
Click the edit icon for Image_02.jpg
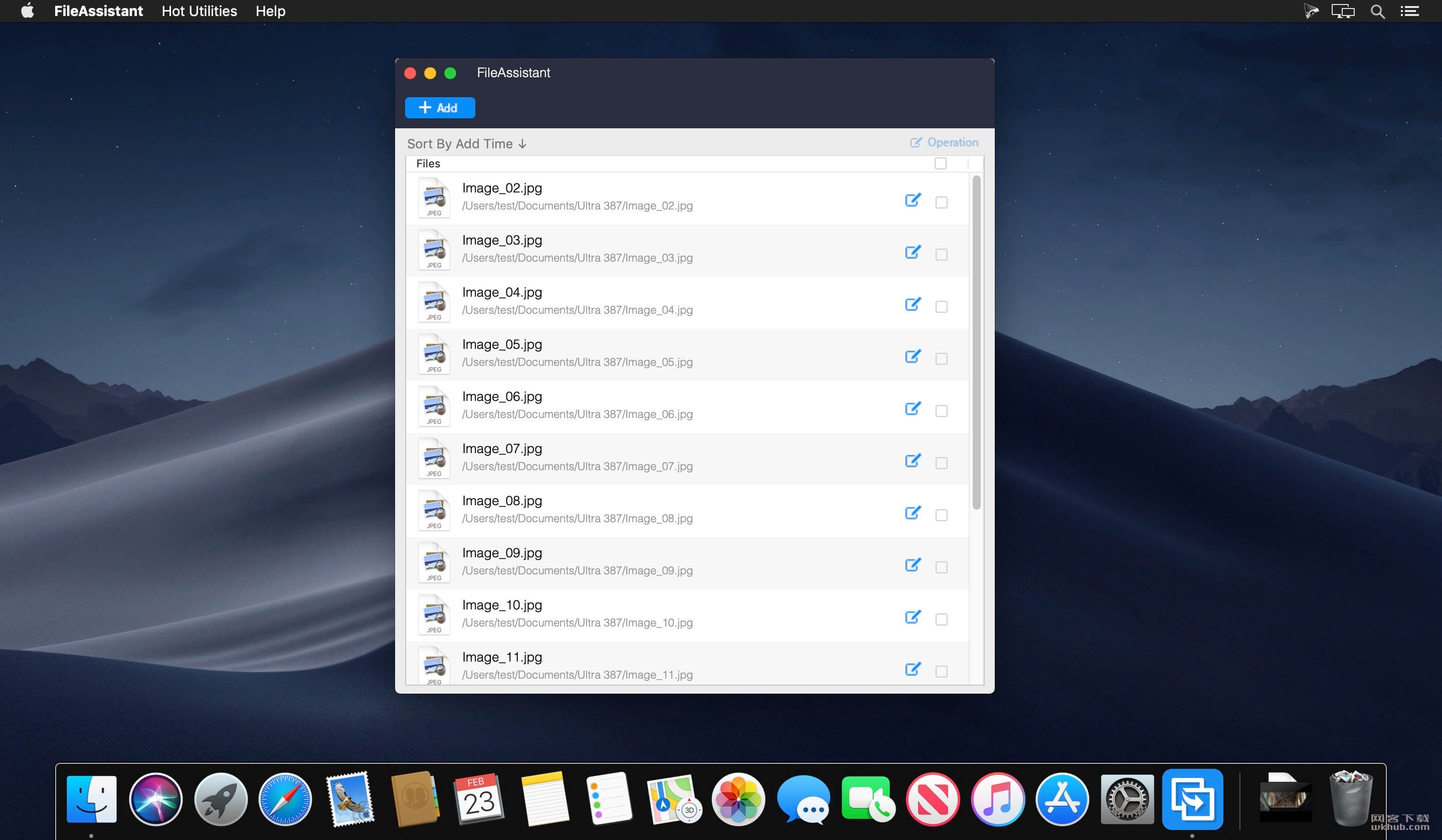pos(913,200)
